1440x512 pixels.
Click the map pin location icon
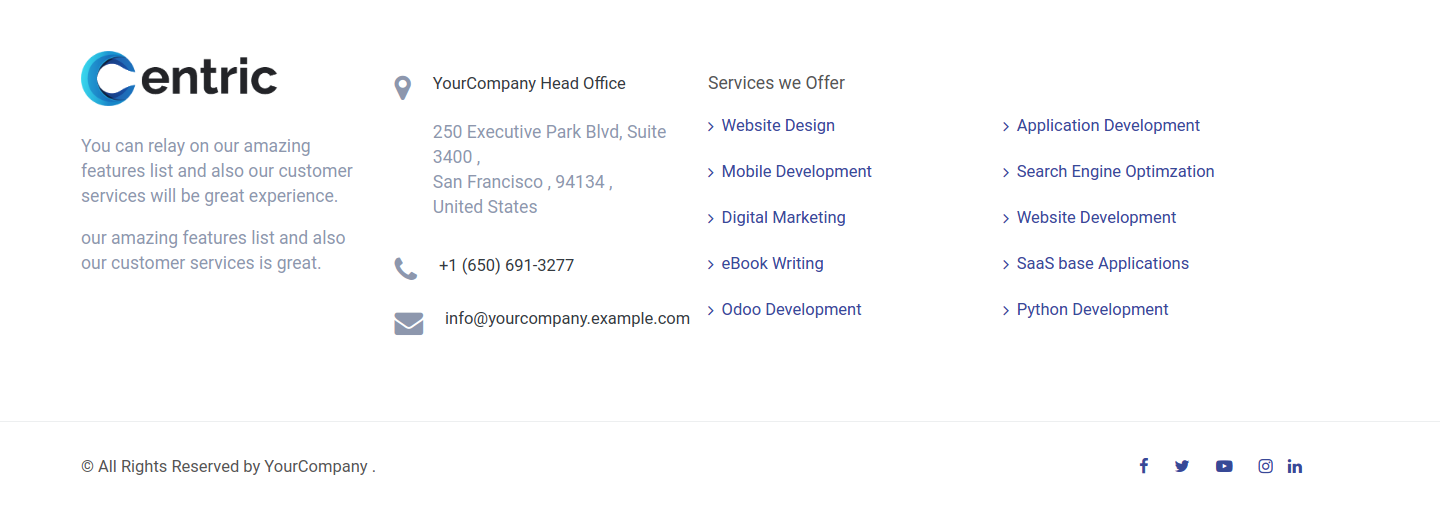pos(403,88)
